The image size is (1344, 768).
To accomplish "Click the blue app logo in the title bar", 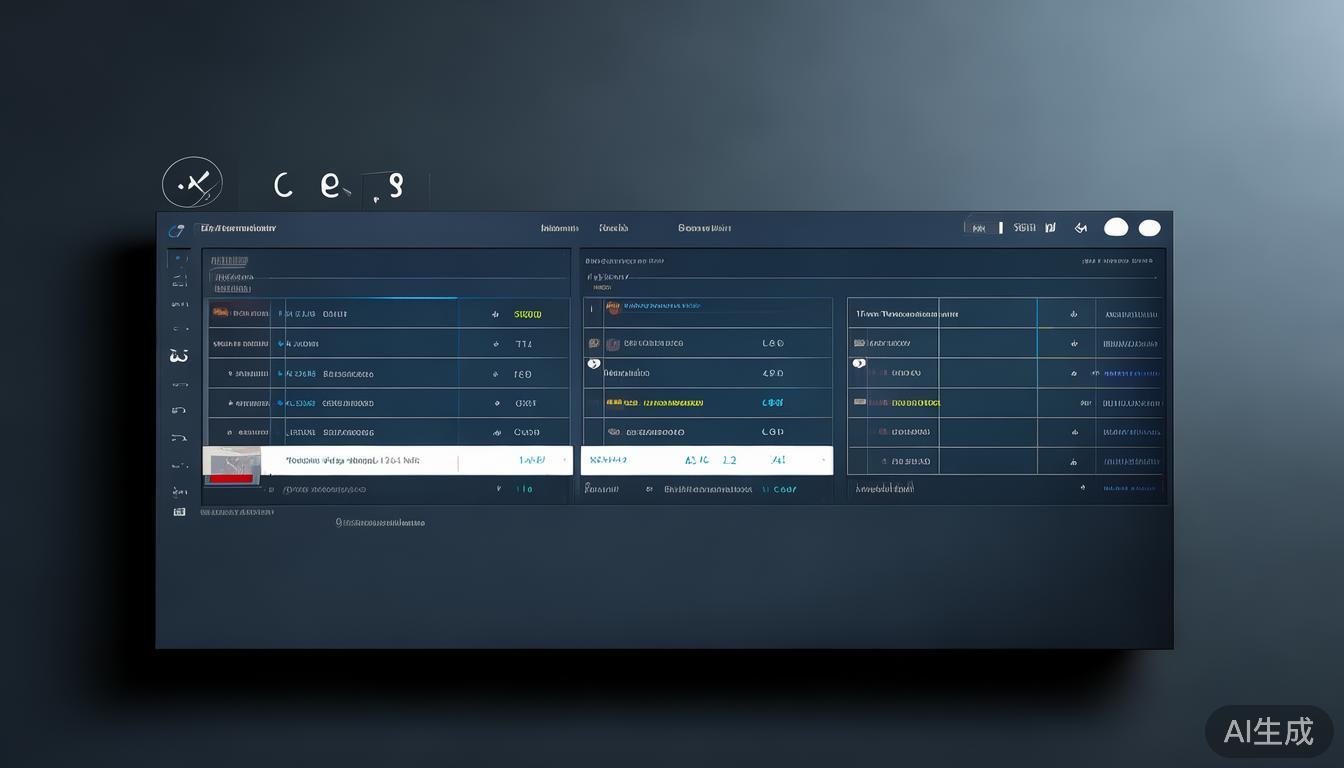I will tap(176, 230).
